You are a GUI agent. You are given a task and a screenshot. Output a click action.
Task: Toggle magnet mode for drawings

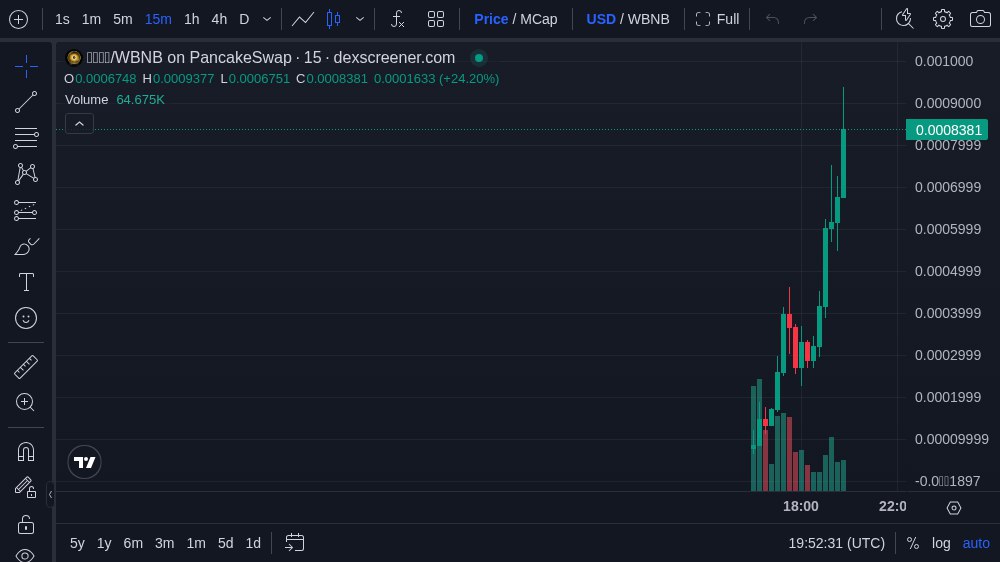[x=26, y=451]
